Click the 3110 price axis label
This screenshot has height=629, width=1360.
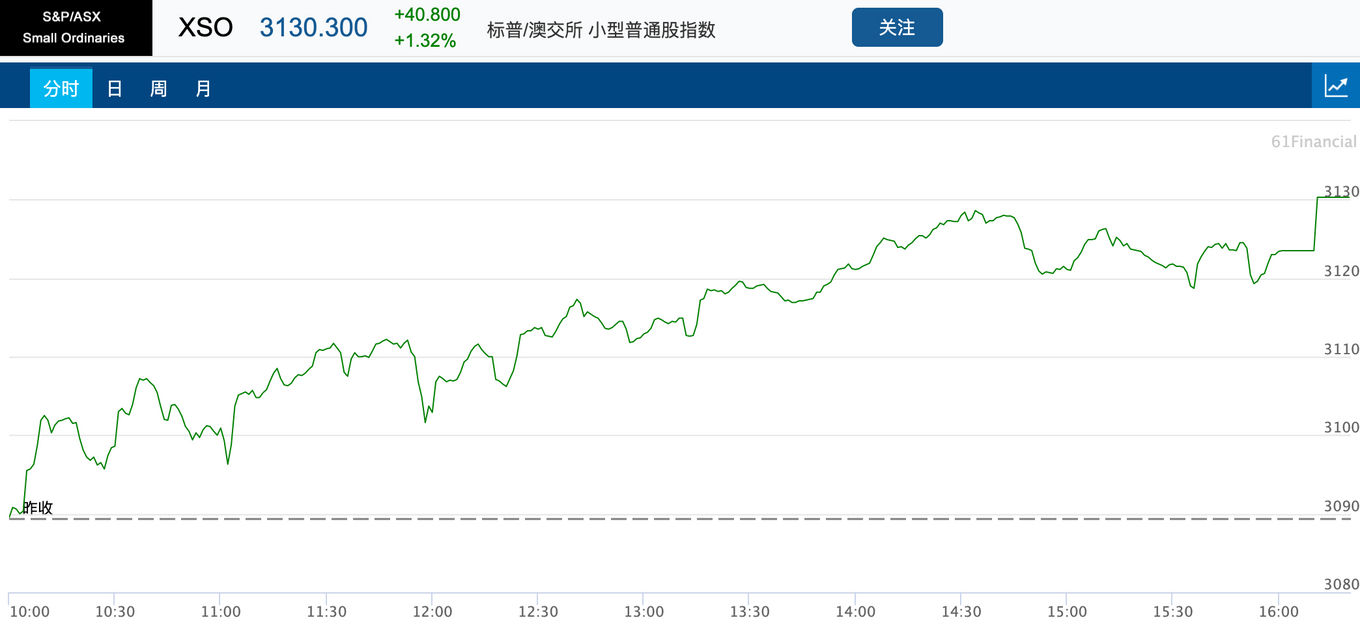click(1341, 349)
